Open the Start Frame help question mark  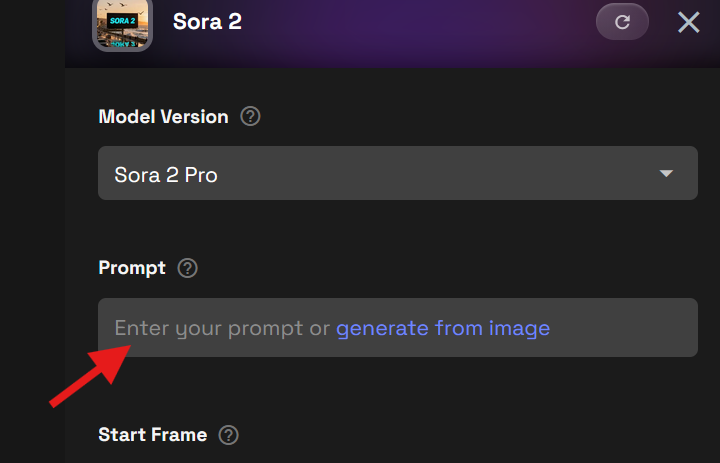click(x=229, y=435)
